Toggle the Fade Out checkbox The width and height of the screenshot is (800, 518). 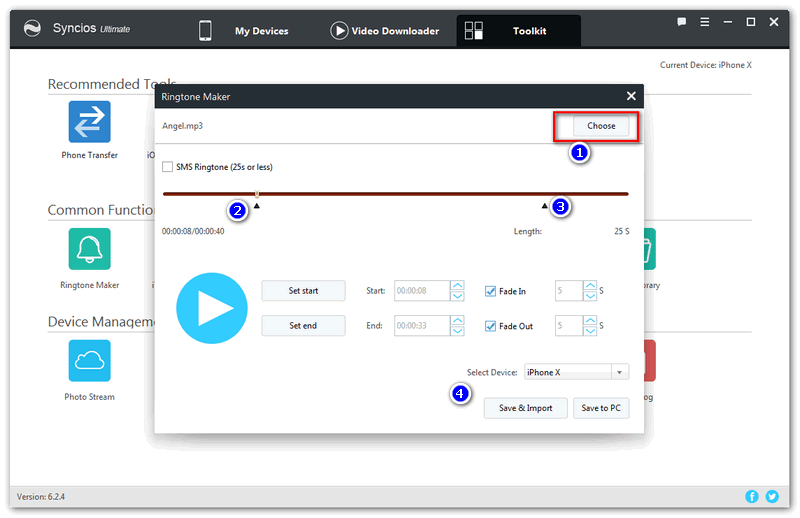tap(490, 326)
